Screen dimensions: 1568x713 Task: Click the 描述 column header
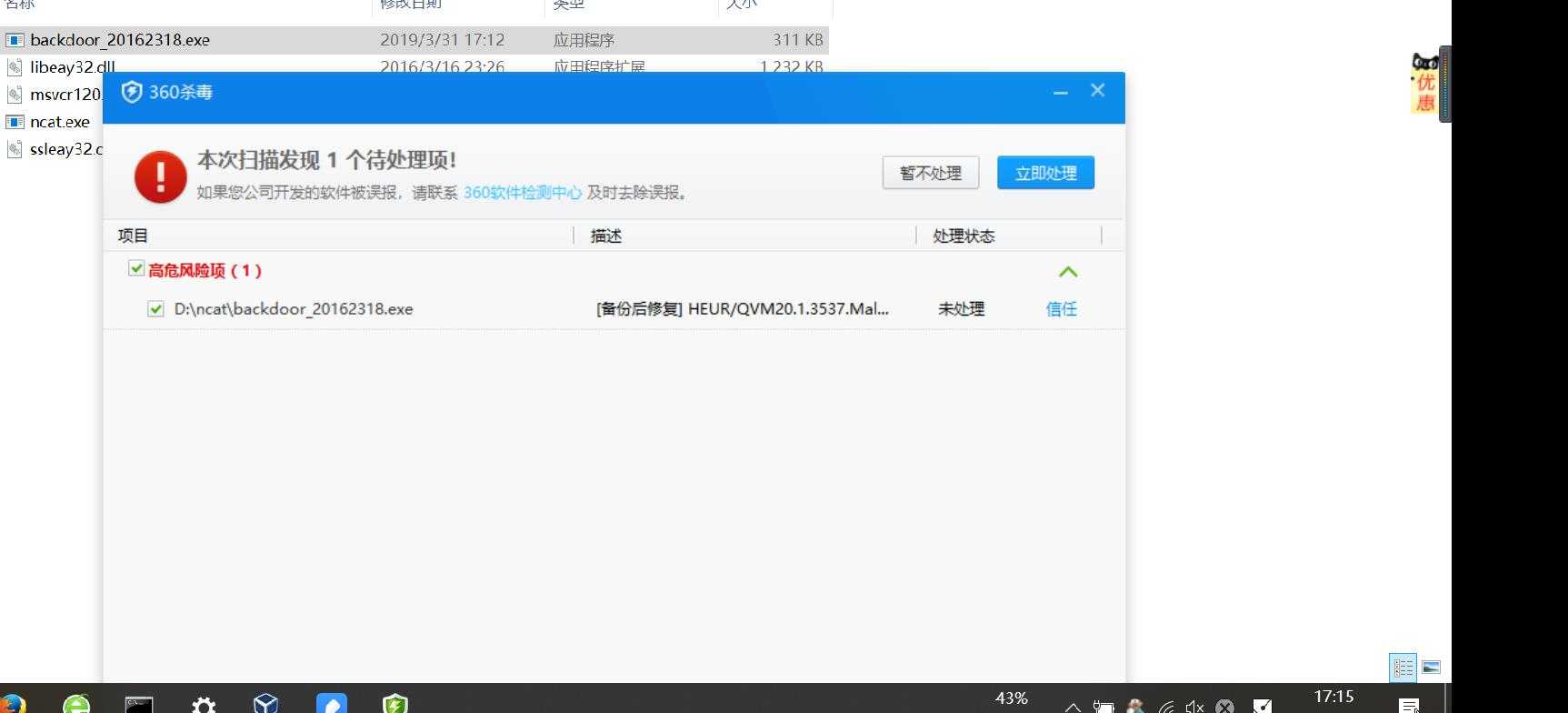[606, 236]
